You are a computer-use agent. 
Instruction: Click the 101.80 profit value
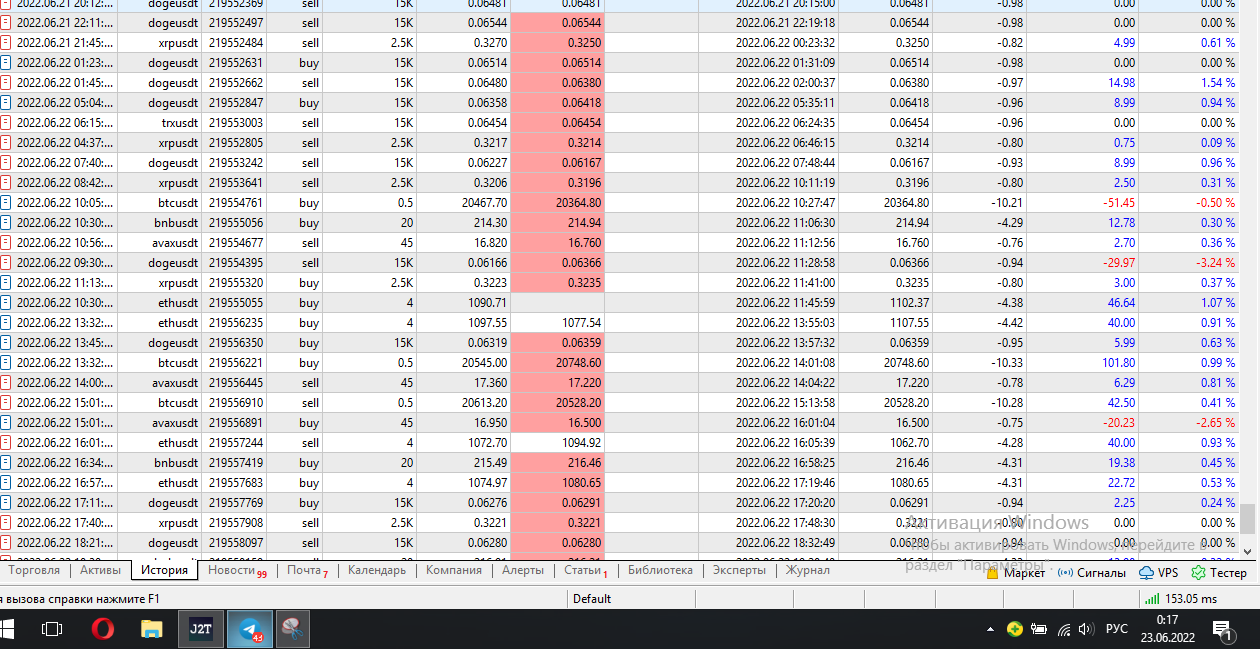pos(1118,363)
